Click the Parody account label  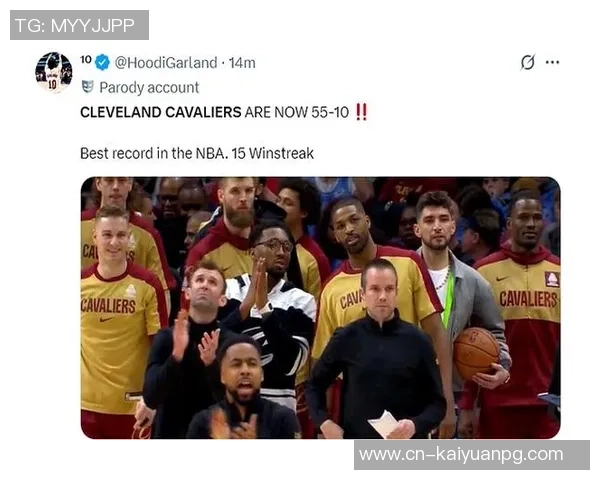pyautogui.click(x=149, y=88)
